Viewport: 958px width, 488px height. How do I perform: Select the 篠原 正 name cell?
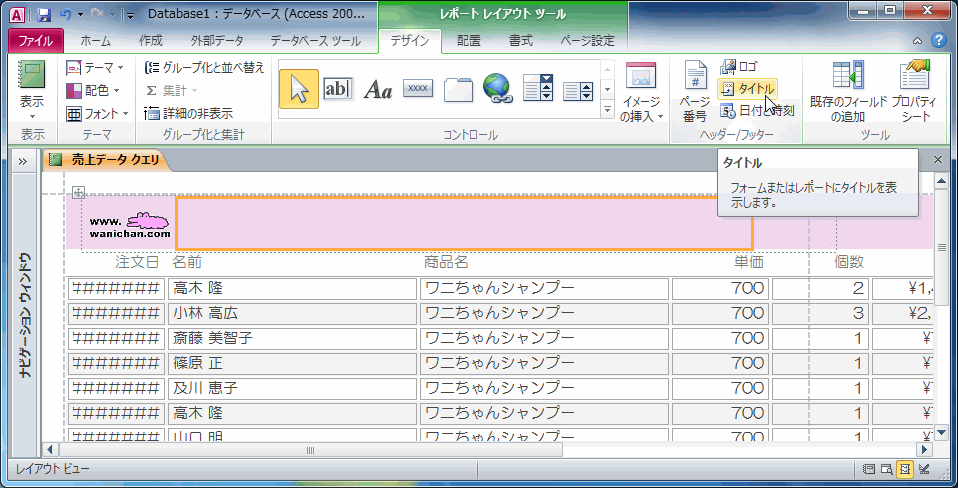292,364
